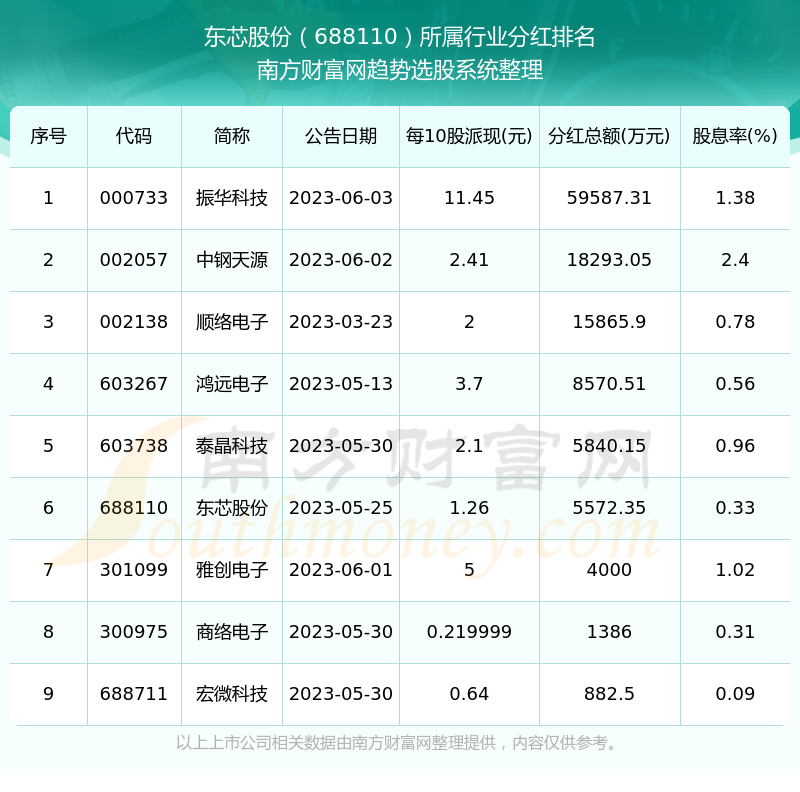Click the dividend yield '0.78'
Image resolution: width=800 pixels, height=792 pixels.
click(735, 322)
